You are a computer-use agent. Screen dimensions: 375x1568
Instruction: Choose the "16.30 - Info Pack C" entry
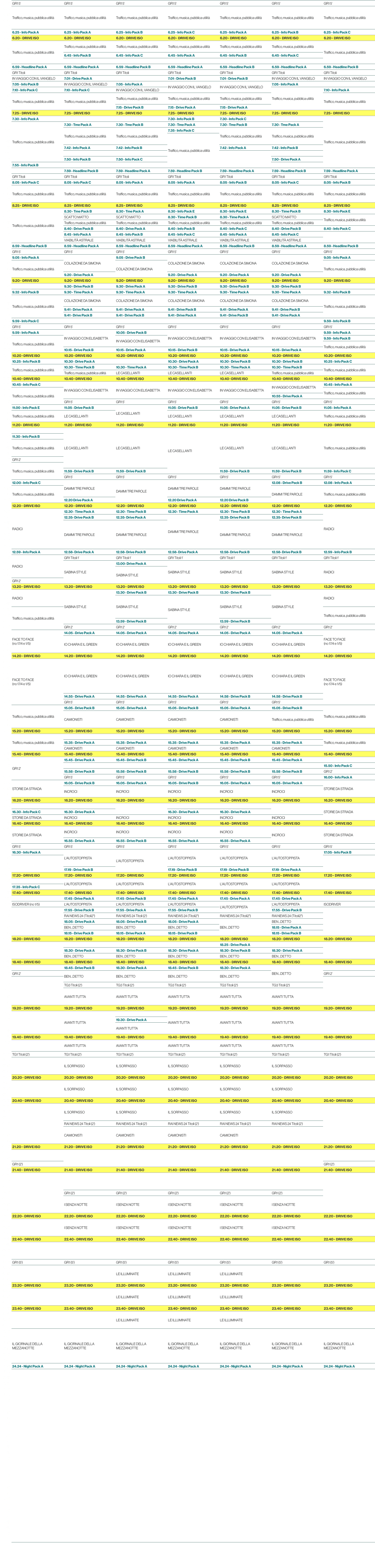click(26, 812)
